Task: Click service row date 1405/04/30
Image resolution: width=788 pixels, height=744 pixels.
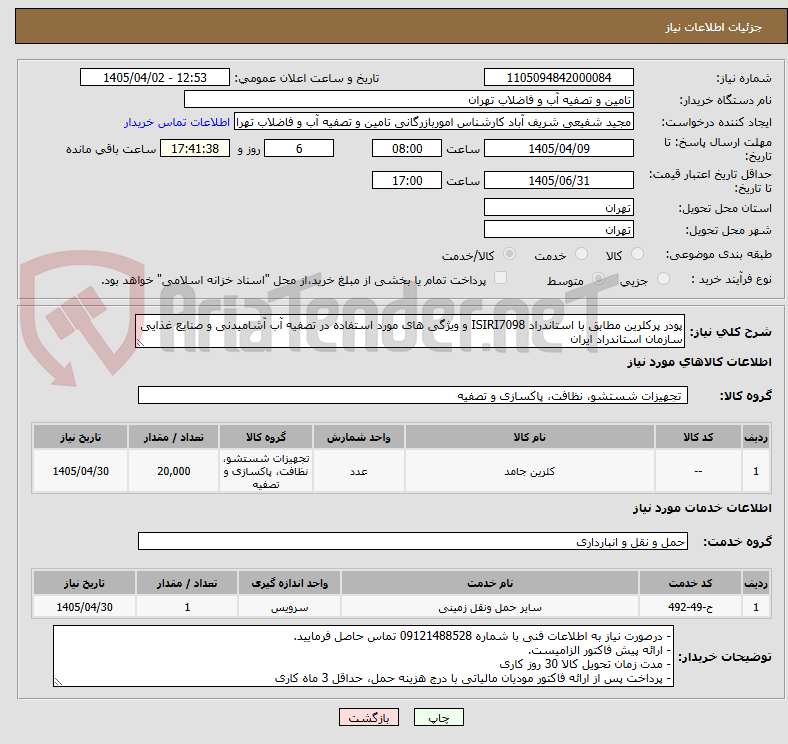Action: click(x=84, y=607)
